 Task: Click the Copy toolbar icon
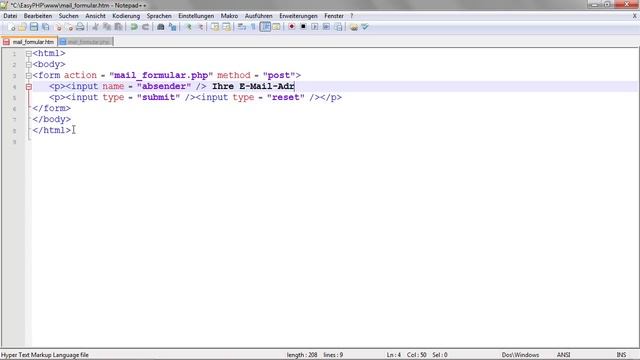(107, 27)
